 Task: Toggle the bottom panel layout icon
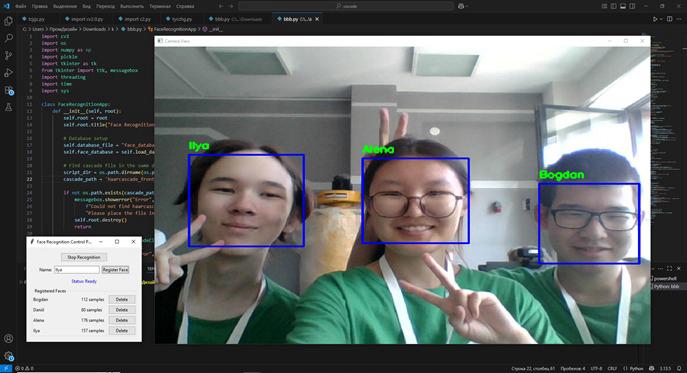click(x=623, y=6)
